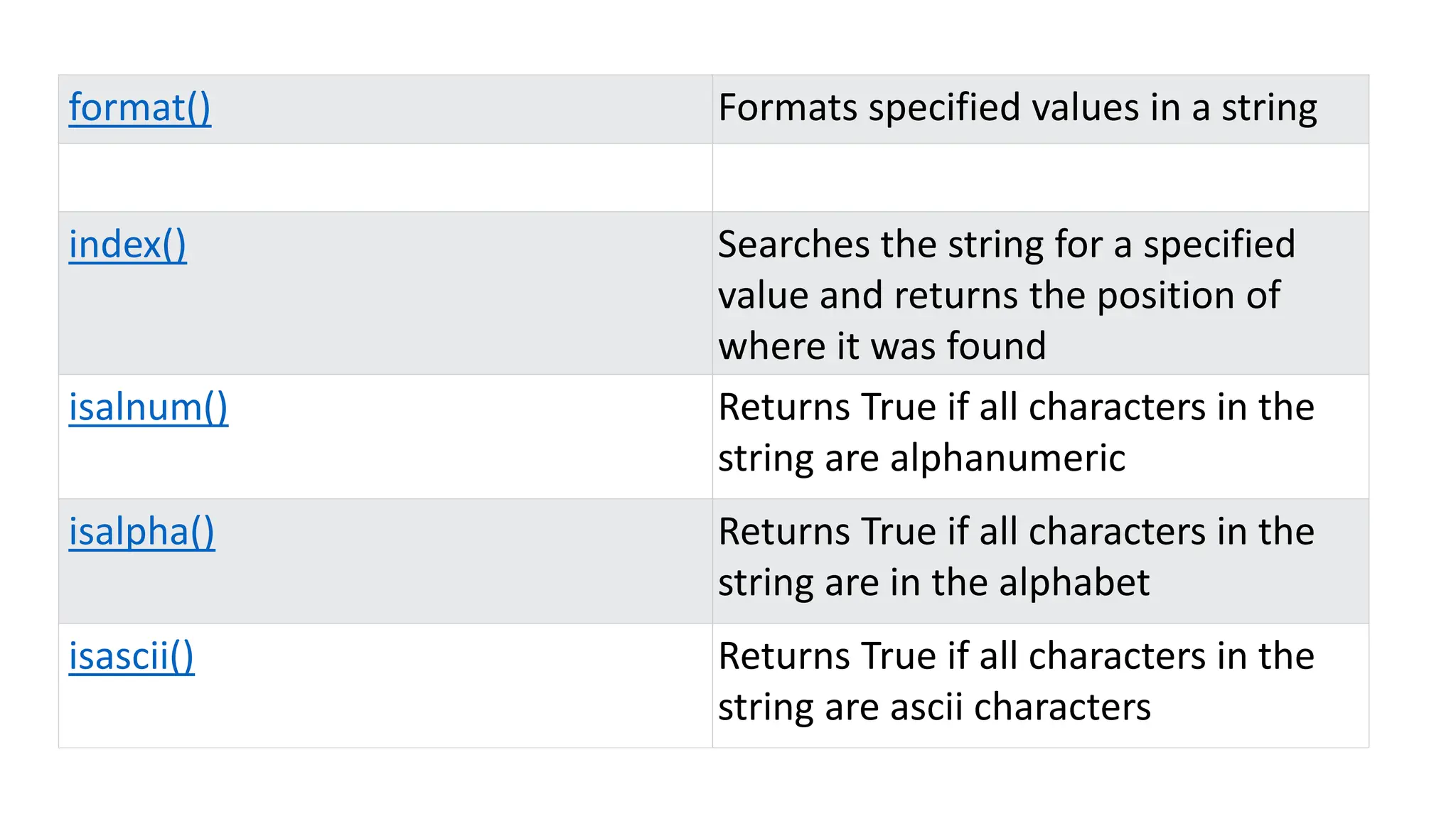This screenshot has height=819, width=1456.
Task: Click the word 'alphanumeric'
Action: pyautogui.click(x=1007, y=459)
